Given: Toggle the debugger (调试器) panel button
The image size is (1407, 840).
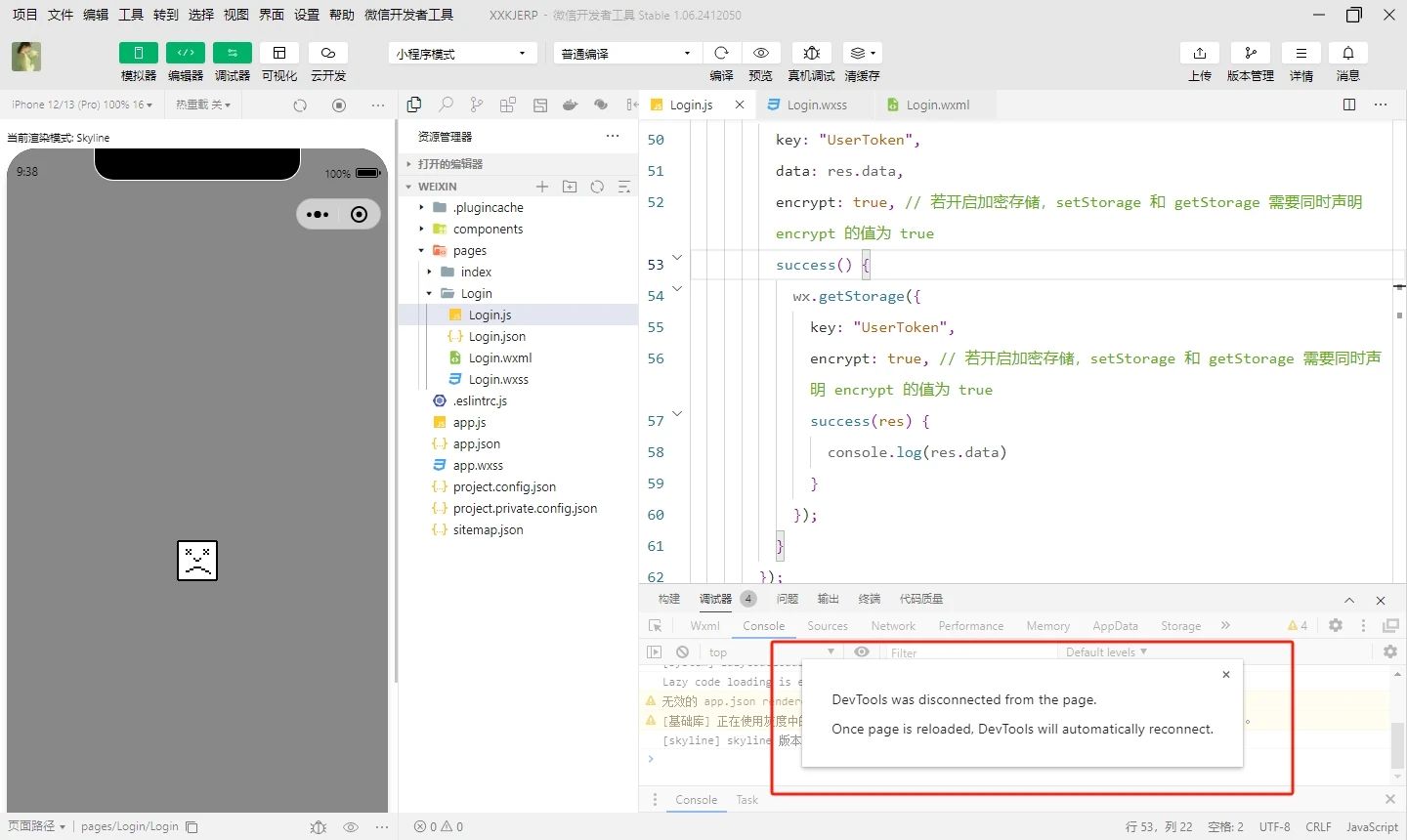Looking at the screenshot, I should pyautogui.click(x=232, y=53).
